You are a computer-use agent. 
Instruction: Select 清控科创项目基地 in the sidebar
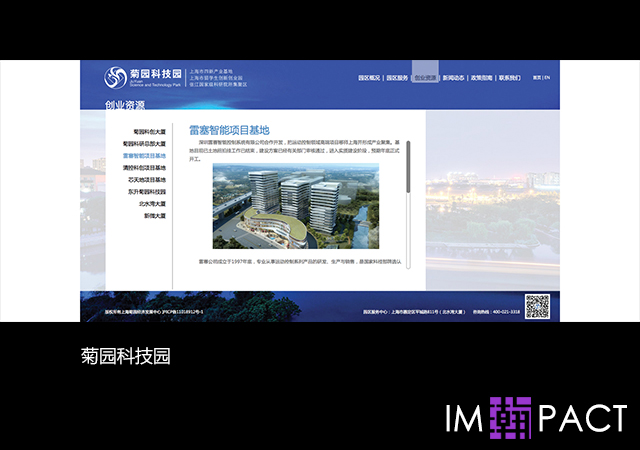click(x=144, y=168)
